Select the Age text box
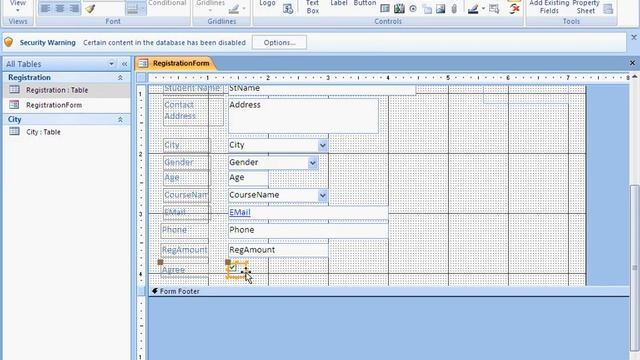 point(248,178)
